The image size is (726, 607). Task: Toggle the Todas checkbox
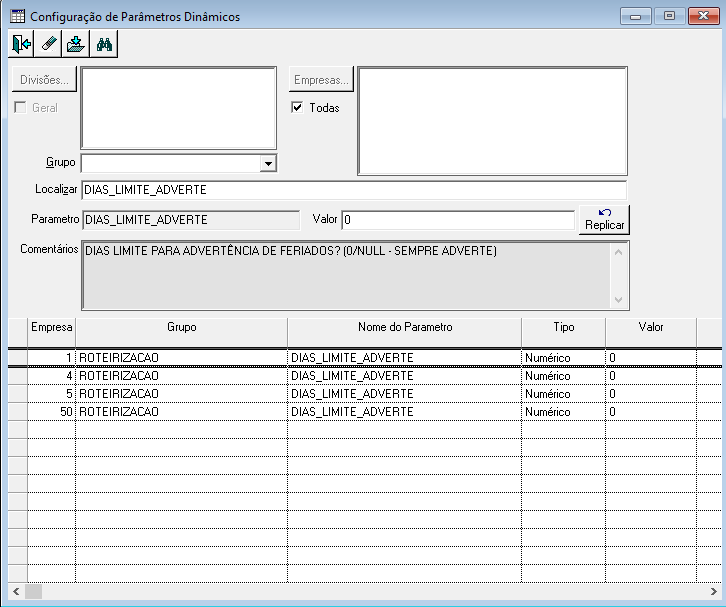tap(297, 107)
